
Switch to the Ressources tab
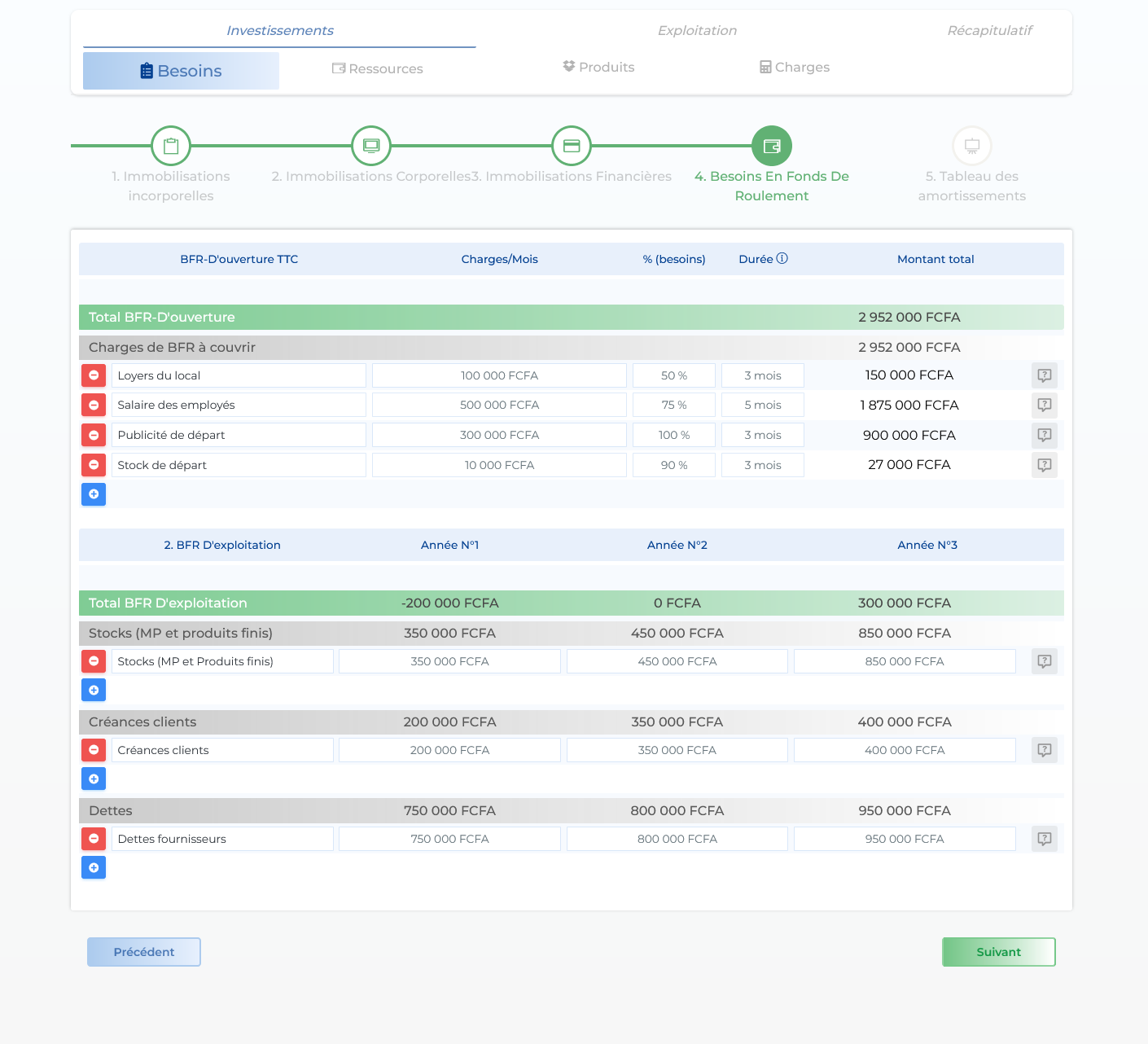pyautogui.click(x=378, y=69)
